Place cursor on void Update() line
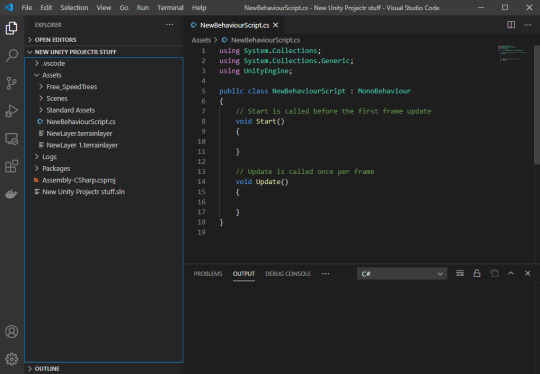Viewport: 540px width, 374px height. tap(262, 181)
